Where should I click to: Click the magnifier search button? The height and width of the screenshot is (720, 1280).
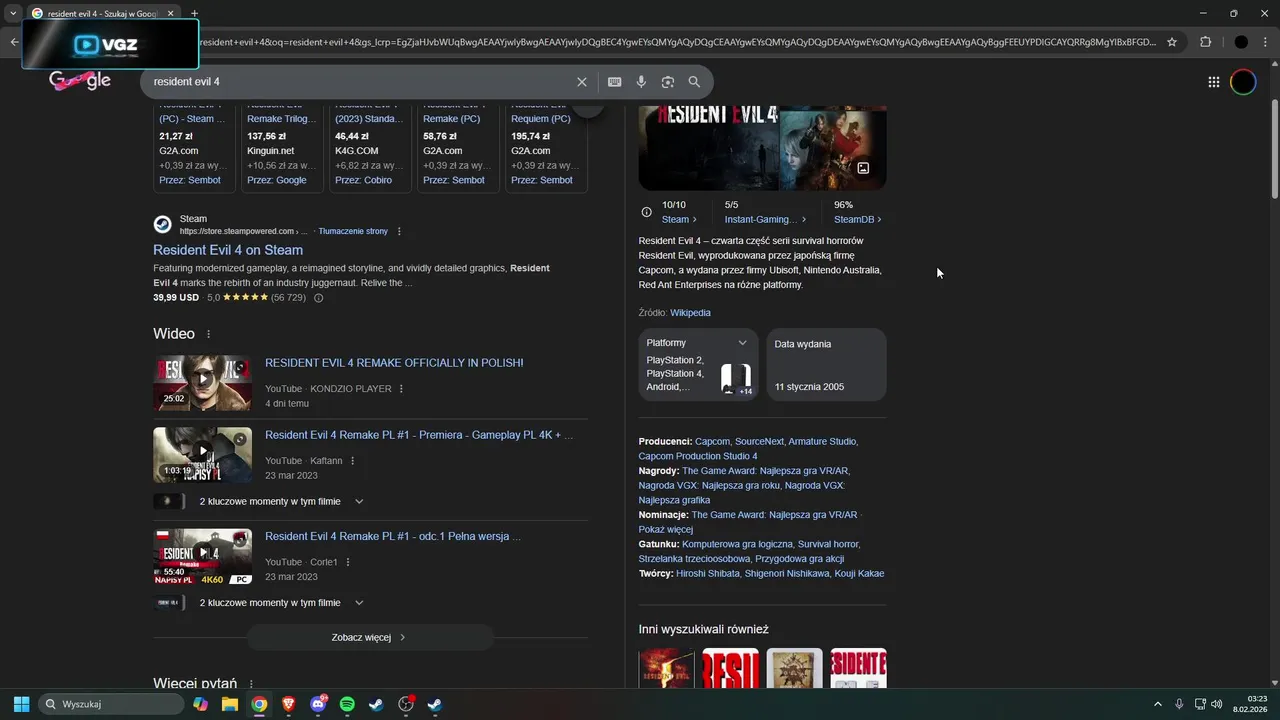(x=694, y=82)
